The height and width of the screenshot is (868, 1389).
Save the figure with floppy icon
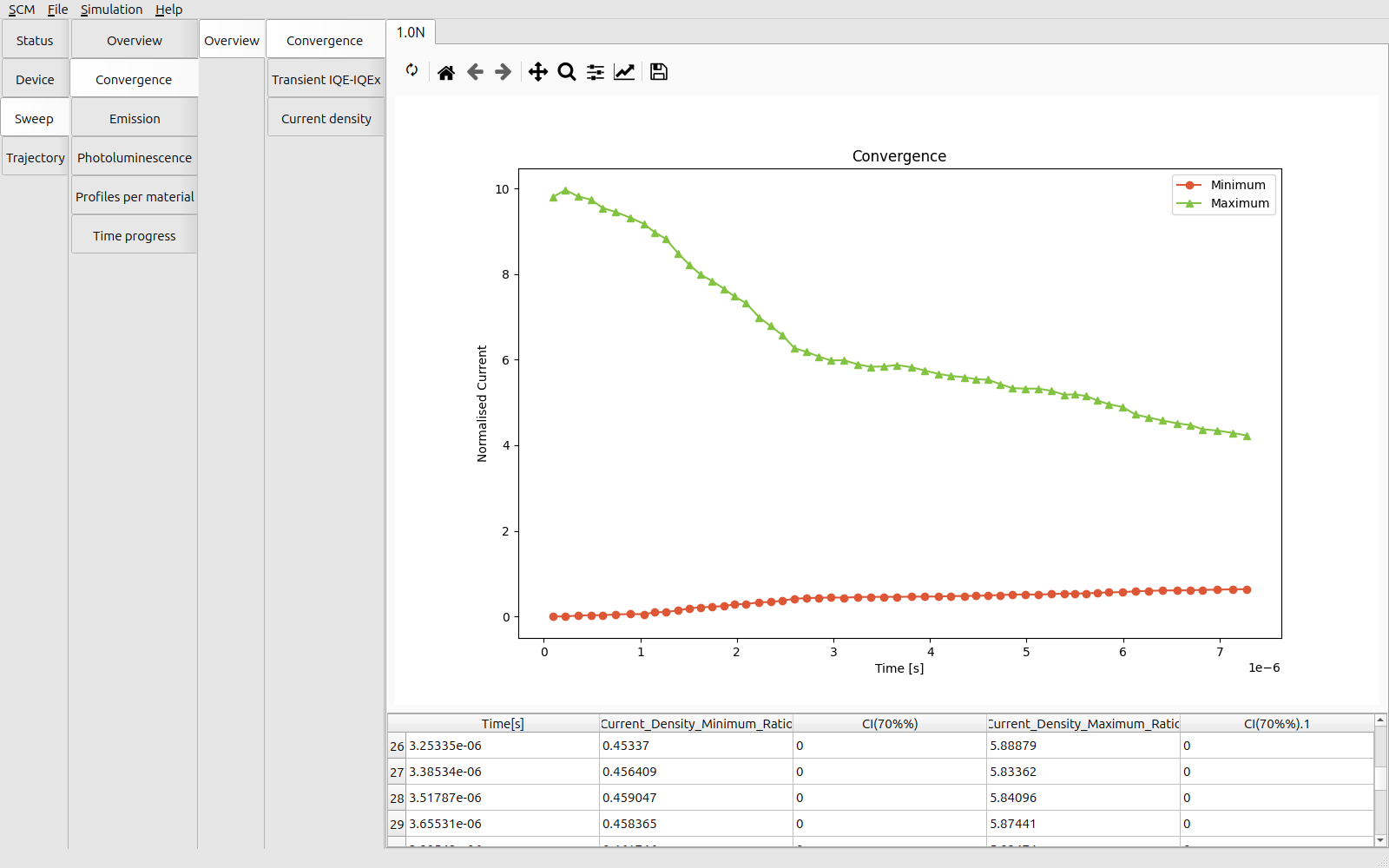(x=659, y=72)
